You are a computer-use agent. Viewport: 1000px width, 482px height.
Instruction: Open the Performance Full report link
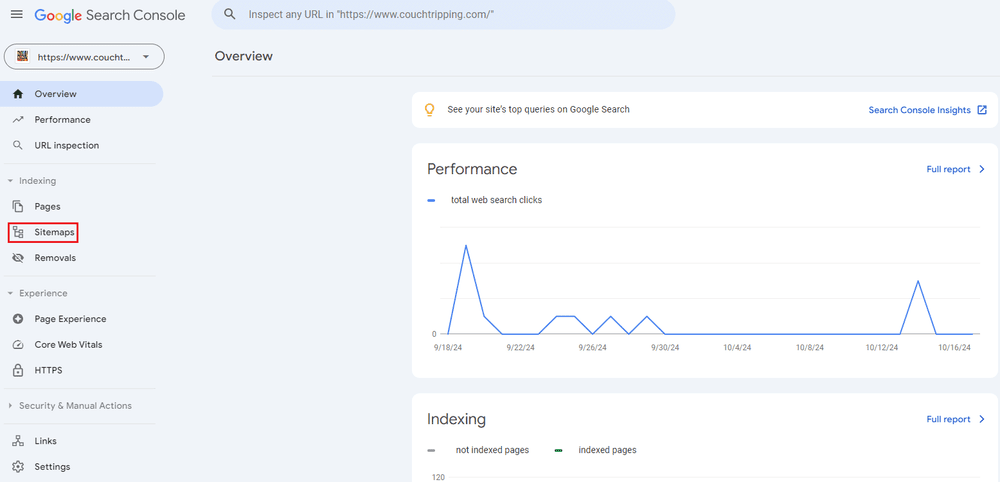coord(955,170)
